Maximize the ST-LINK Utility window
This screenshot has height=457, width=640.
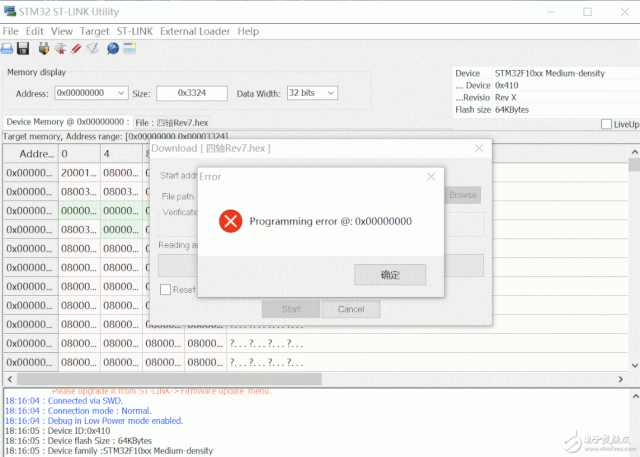point(587,12)
